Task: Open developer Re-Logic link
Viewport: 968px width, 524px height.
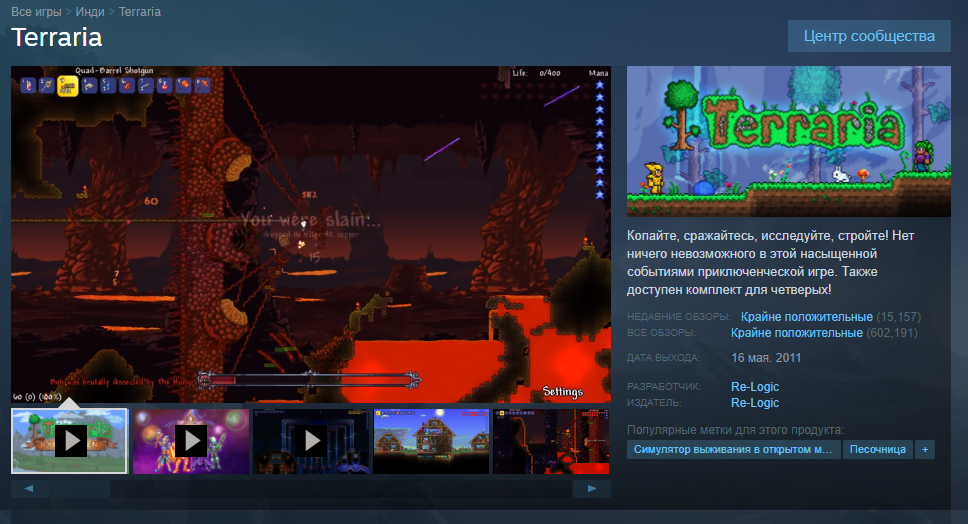Action: pyautogui.click(x=755, y=386)
